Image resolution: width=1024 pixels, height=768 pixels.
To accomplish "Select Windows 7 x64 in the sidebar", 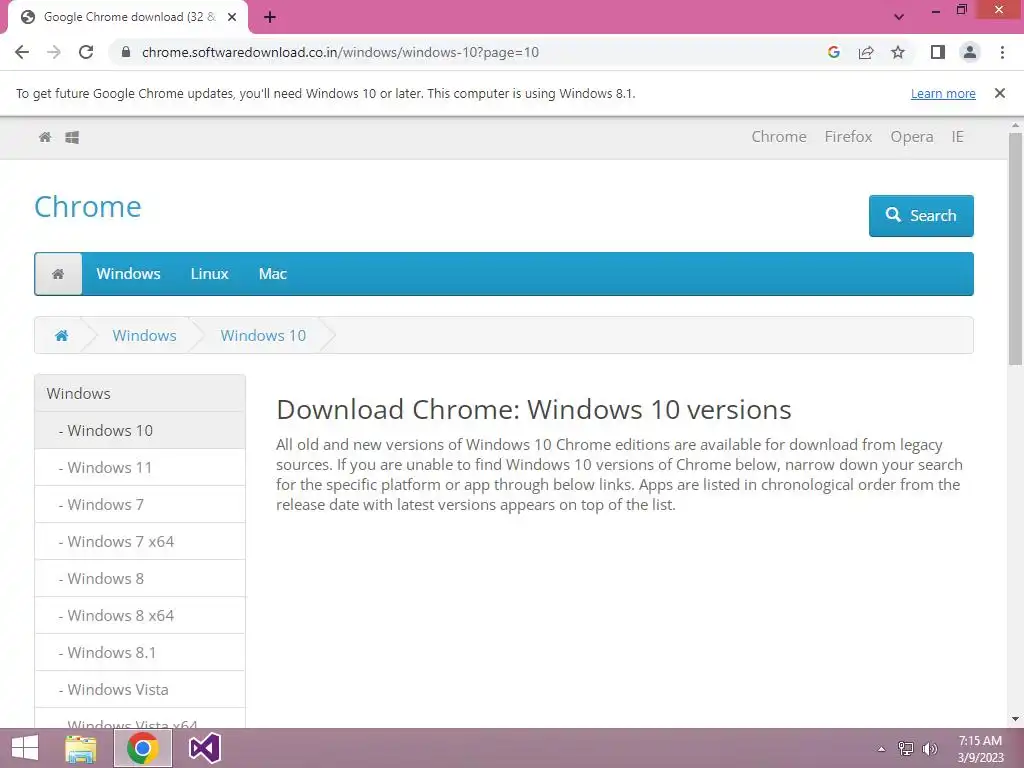I will [x=140, y=541].
